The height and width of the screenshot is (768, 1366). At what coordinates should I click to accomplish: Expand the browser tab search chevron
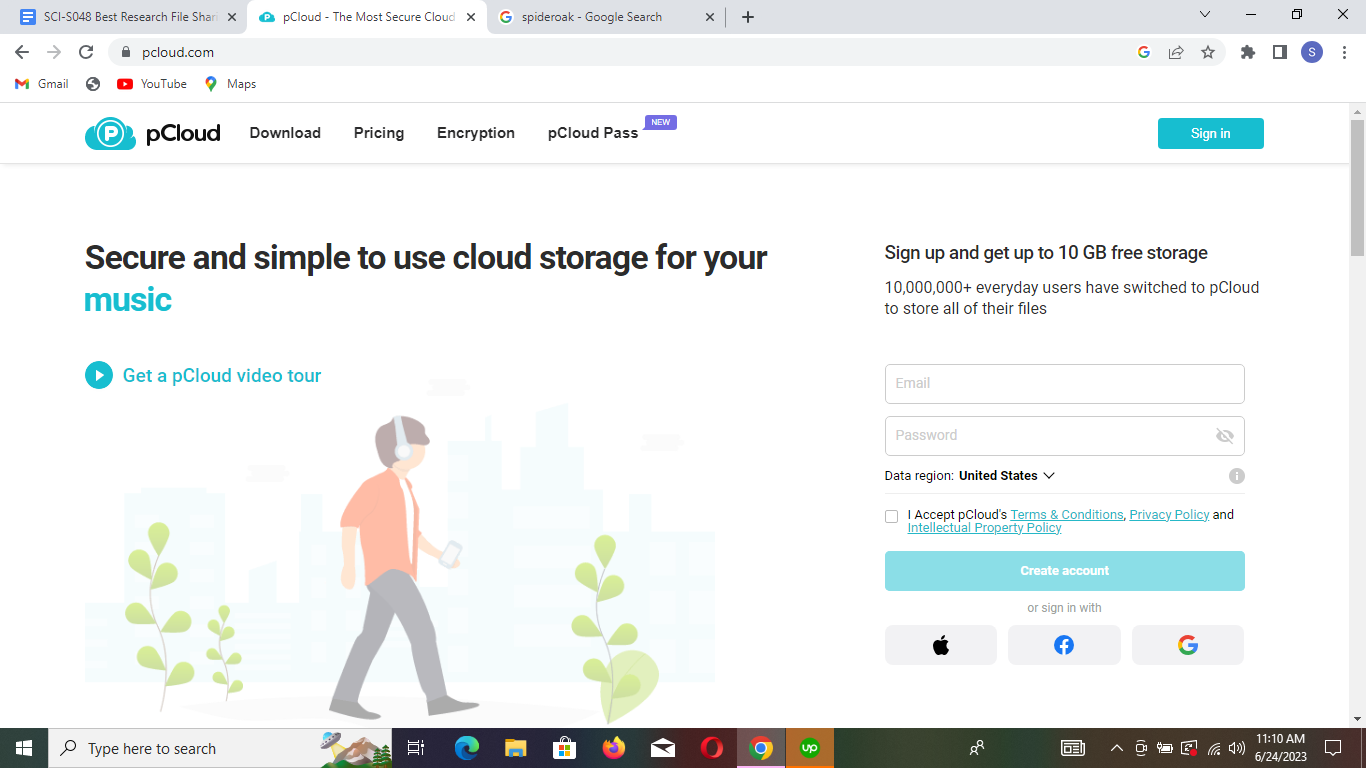(1204, 16)
